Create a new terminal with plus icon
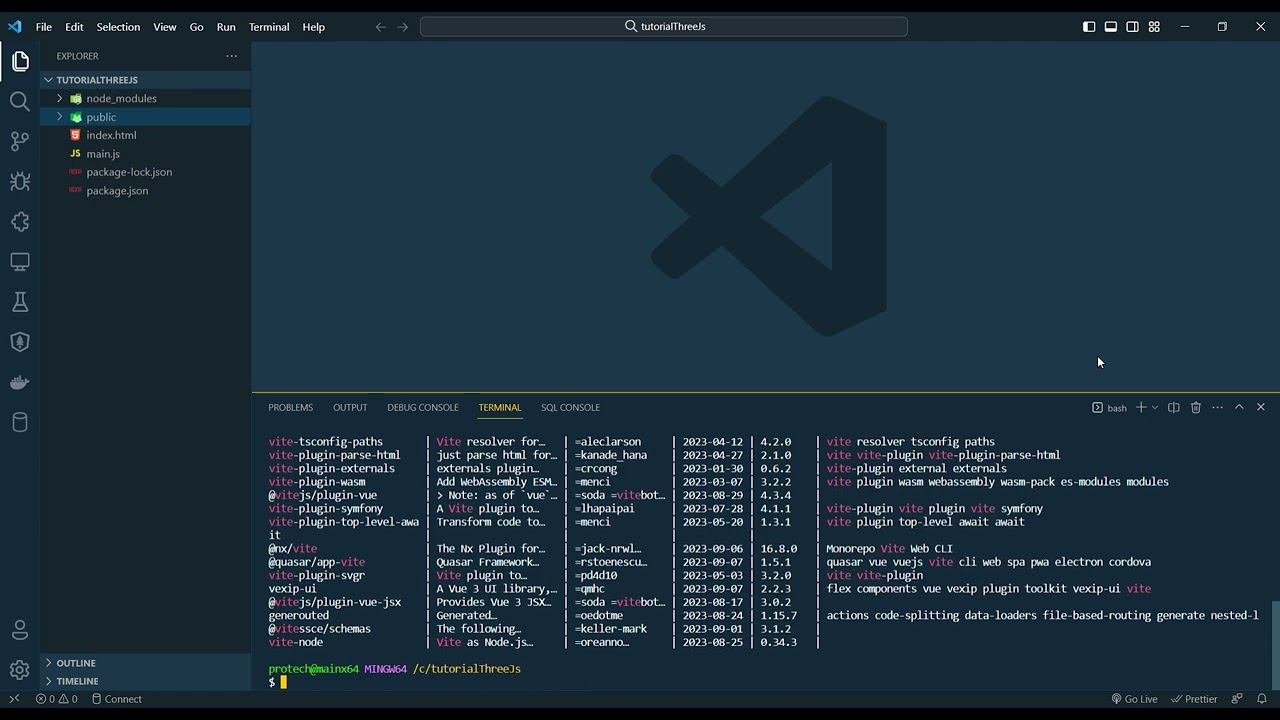Screen dimensions: 1280x720 [1141, 407]
